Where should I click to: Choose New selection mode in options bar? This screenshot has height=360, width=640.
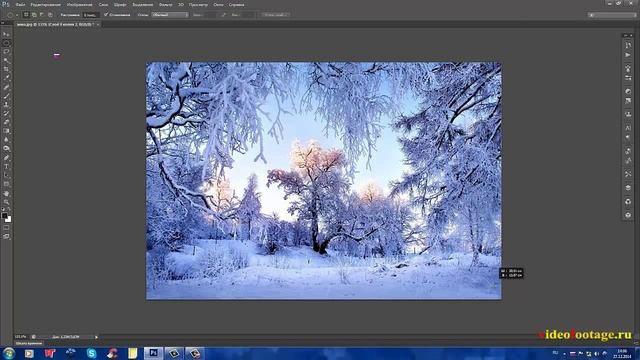[x=26, y=15]
